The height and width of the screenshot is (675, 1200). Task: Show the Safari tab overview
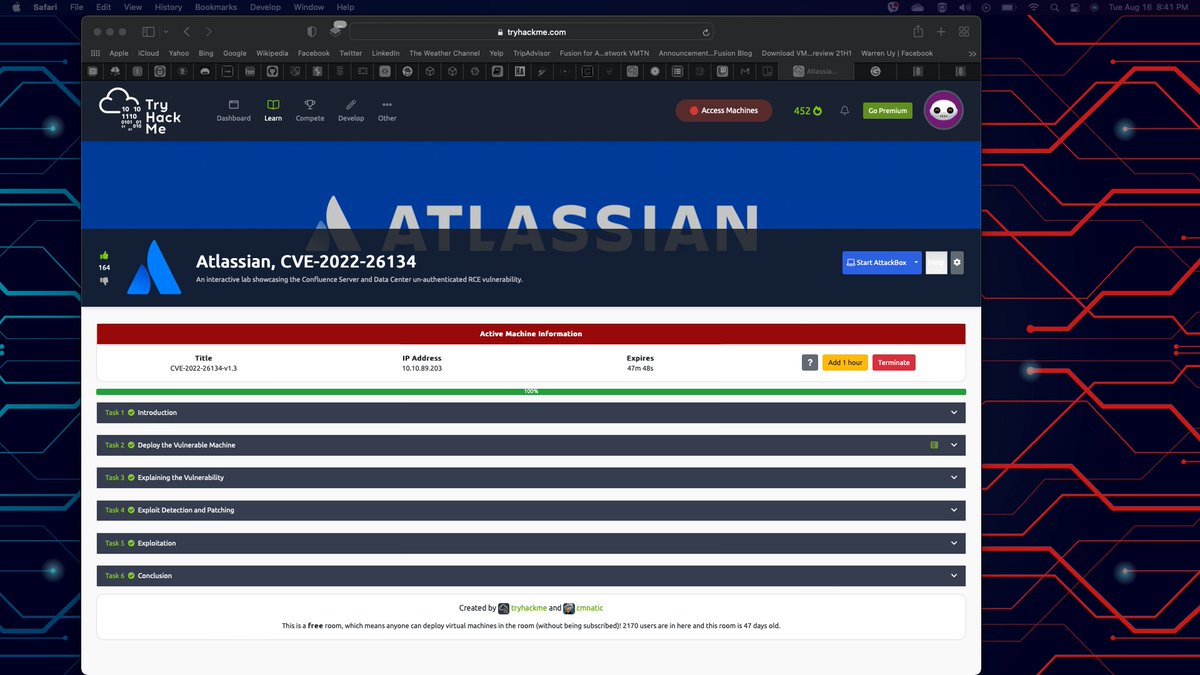click(x=964, y=32)
